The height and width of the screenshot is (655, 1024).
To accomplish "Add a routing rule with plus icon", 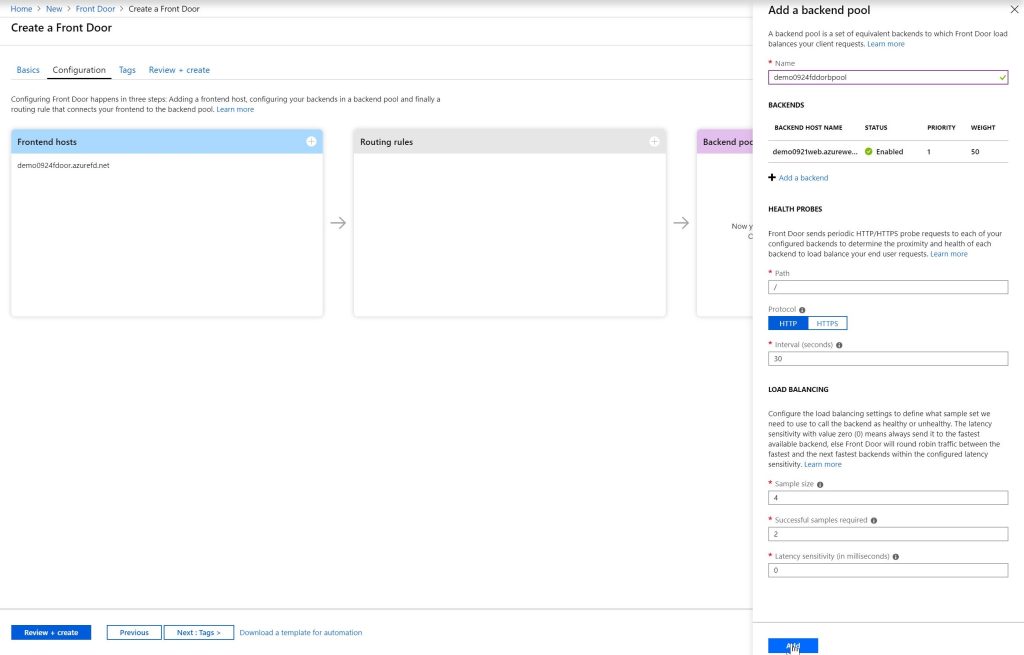I will (654, 142).
